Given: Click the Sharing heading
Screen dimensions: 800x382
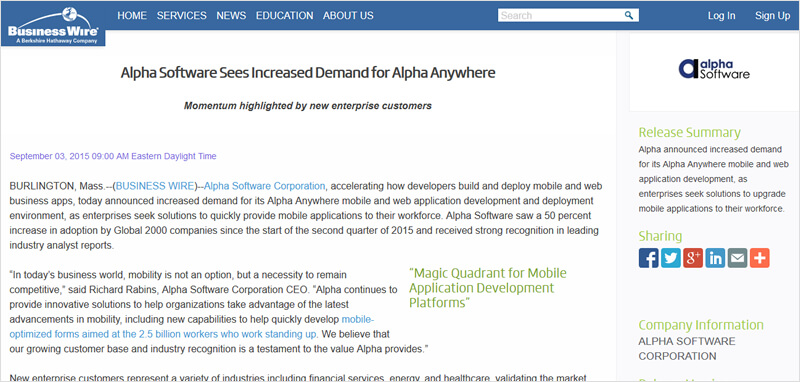Looking at the screenshot, I should coord(660,236).
